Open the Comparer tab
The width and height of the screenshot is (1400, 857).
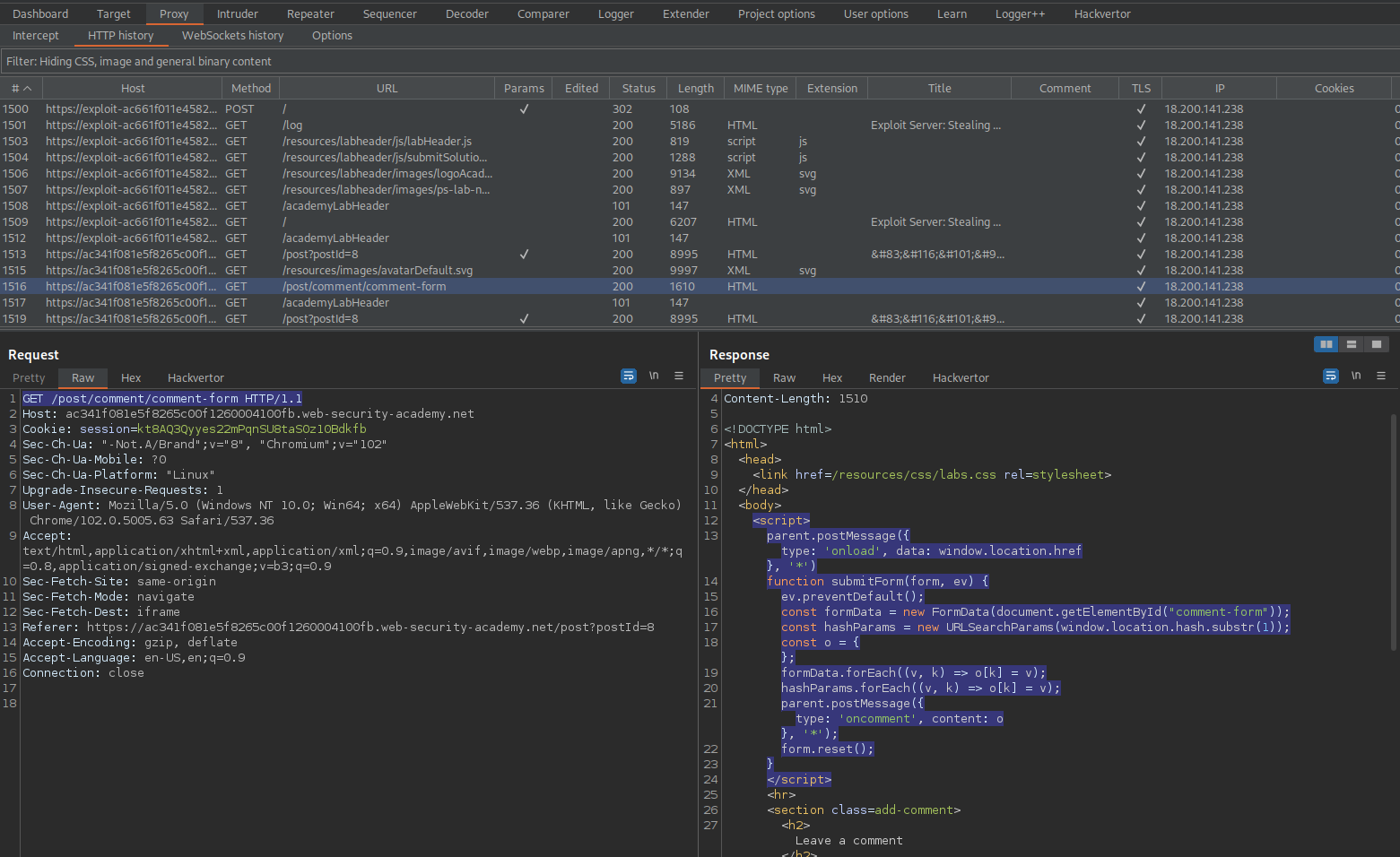click(x=543, y=13)
